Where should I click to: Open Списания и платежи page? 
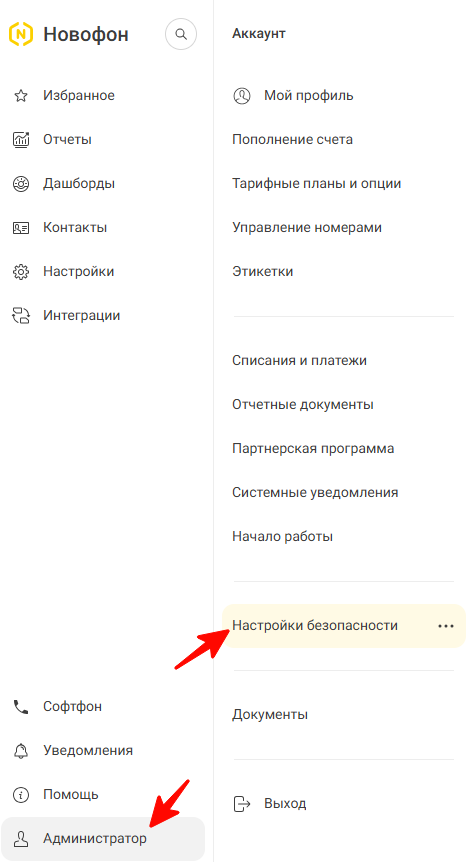coord(299,361)
